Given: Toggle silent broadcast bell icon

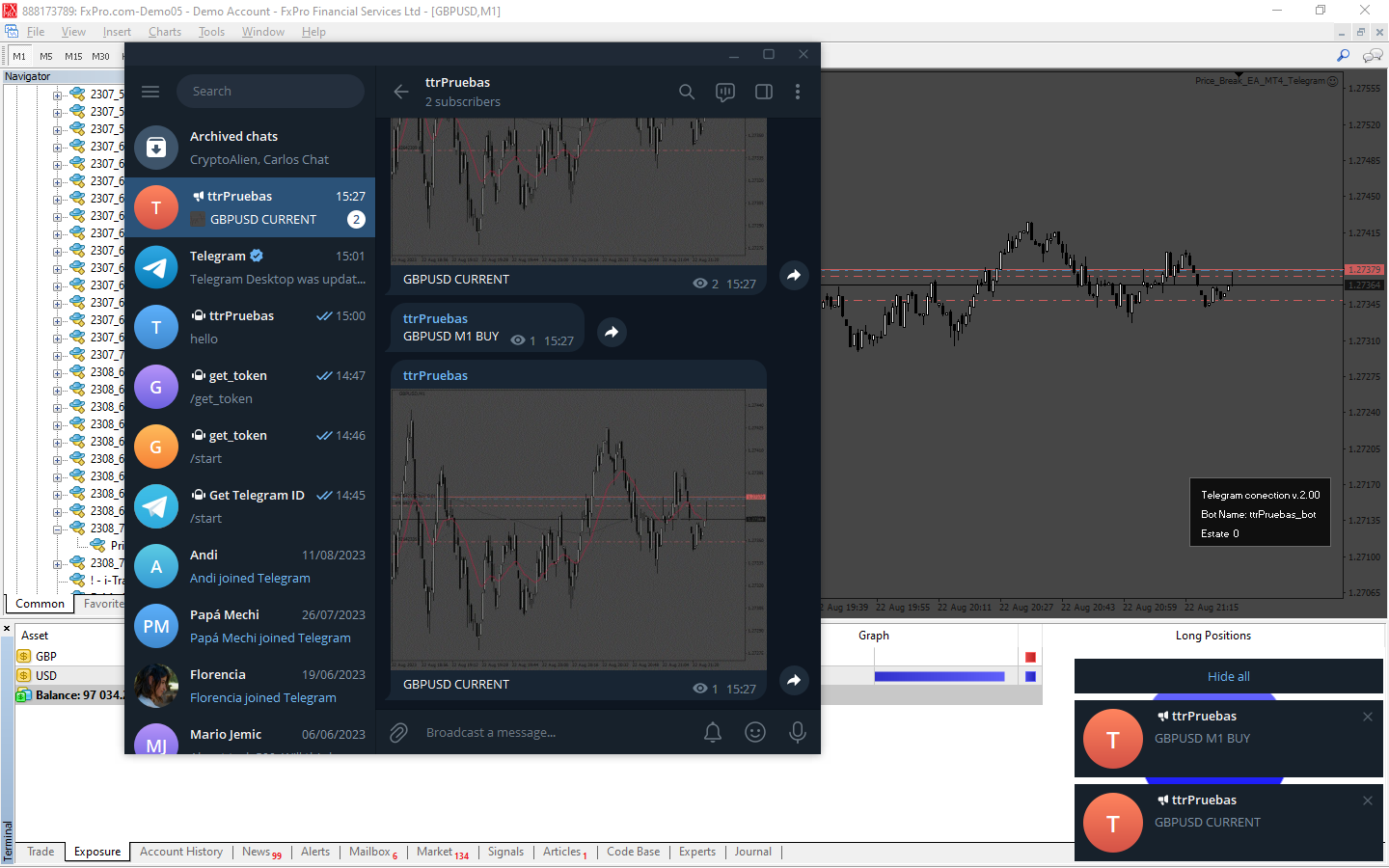Looking at the screenshot, I should pyautogui.click(x=713, y=733).
